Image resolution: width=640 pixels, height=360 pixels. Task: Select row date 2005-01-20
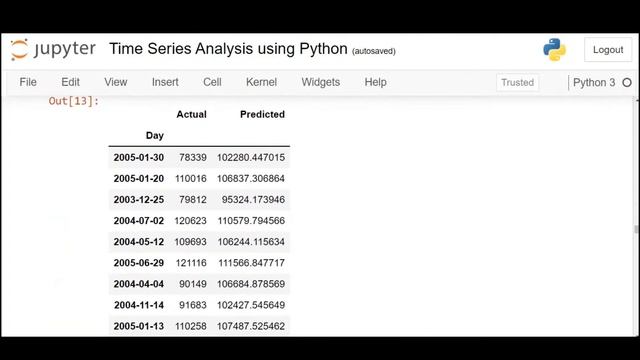click(x=139, y=178)
